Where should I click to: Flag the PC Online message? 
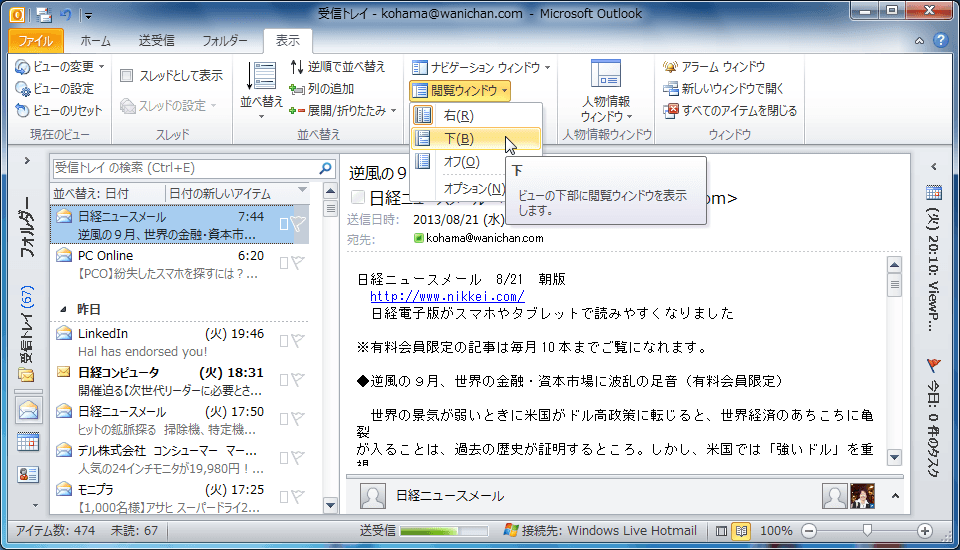(x=298, y=263)
